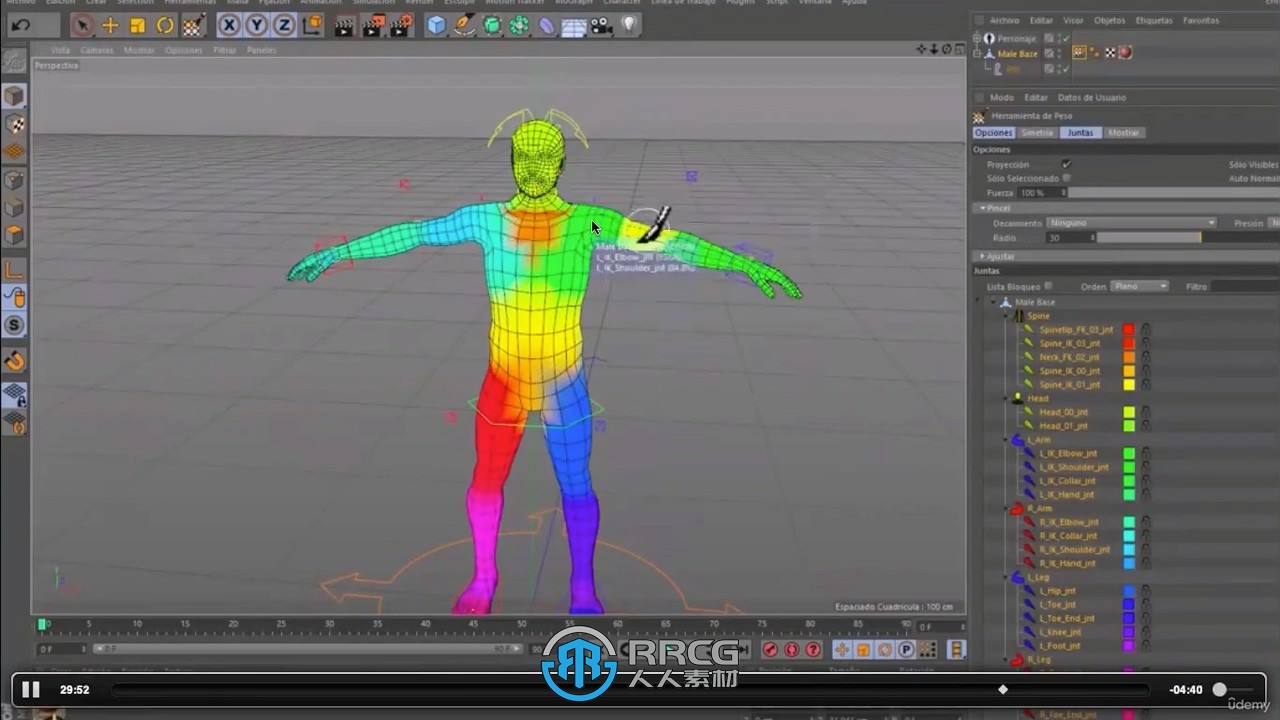Open Render Settings clapperboard gear icon
The height and width of the screenshot is (720, 1280).
(401, 25)
